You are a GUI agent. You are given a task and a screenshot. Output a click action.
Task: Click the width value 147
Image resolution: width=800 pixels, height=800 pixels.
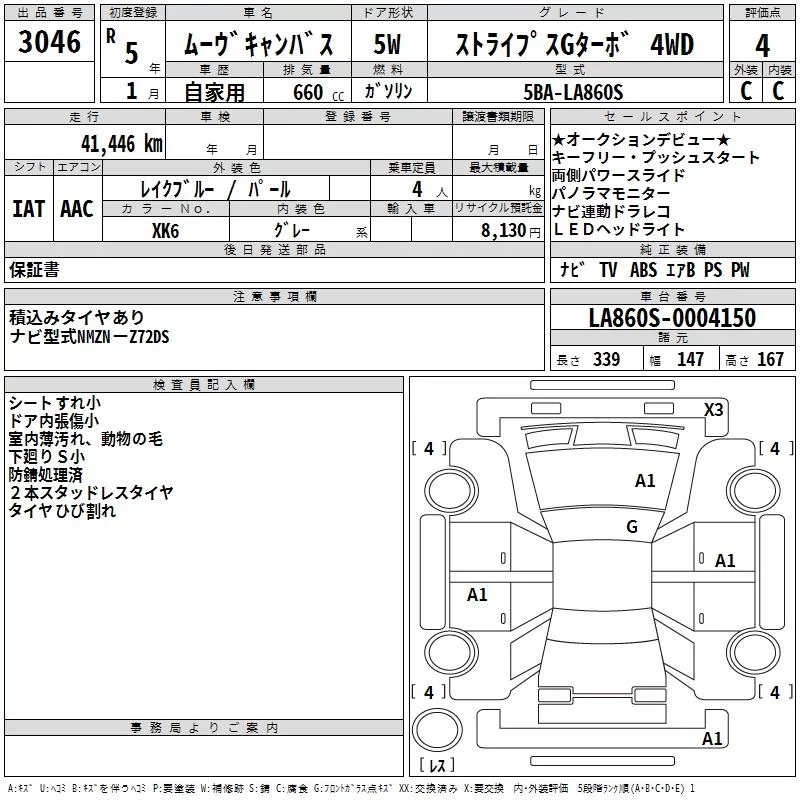[690, 359]
